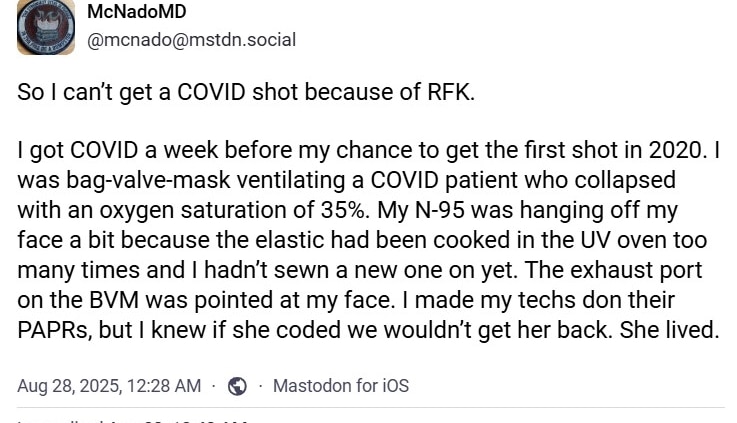Click the word 'RFK' in the post

coord(448,92)
